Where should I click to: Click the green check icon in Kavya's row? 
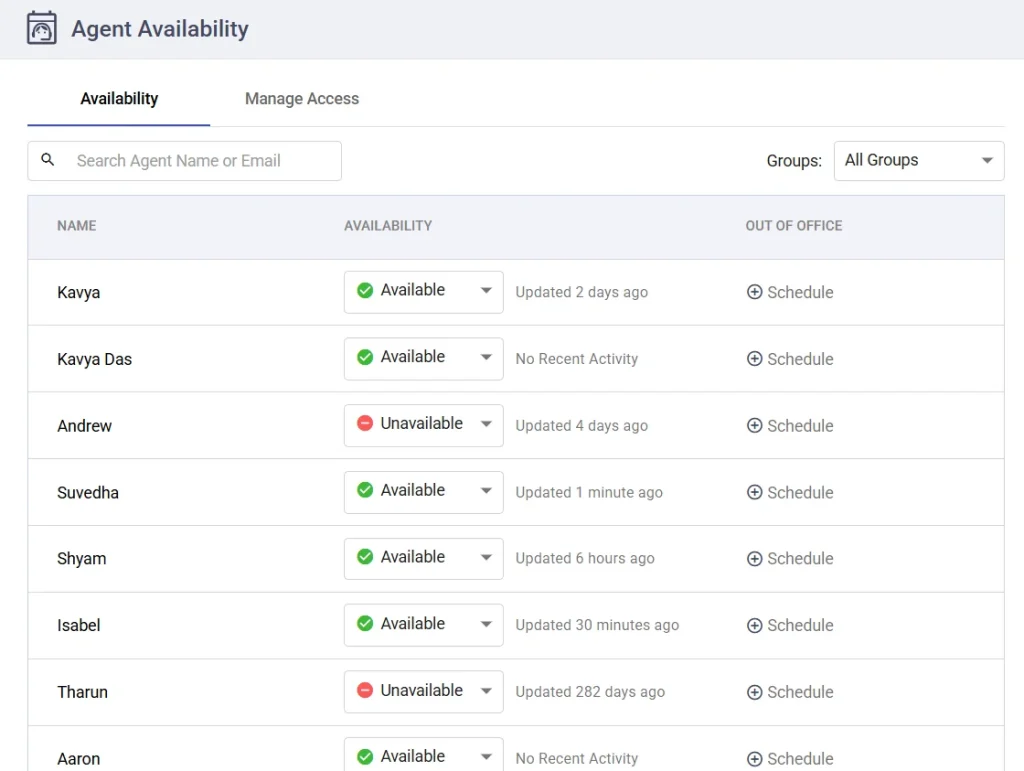pos(365,291)
